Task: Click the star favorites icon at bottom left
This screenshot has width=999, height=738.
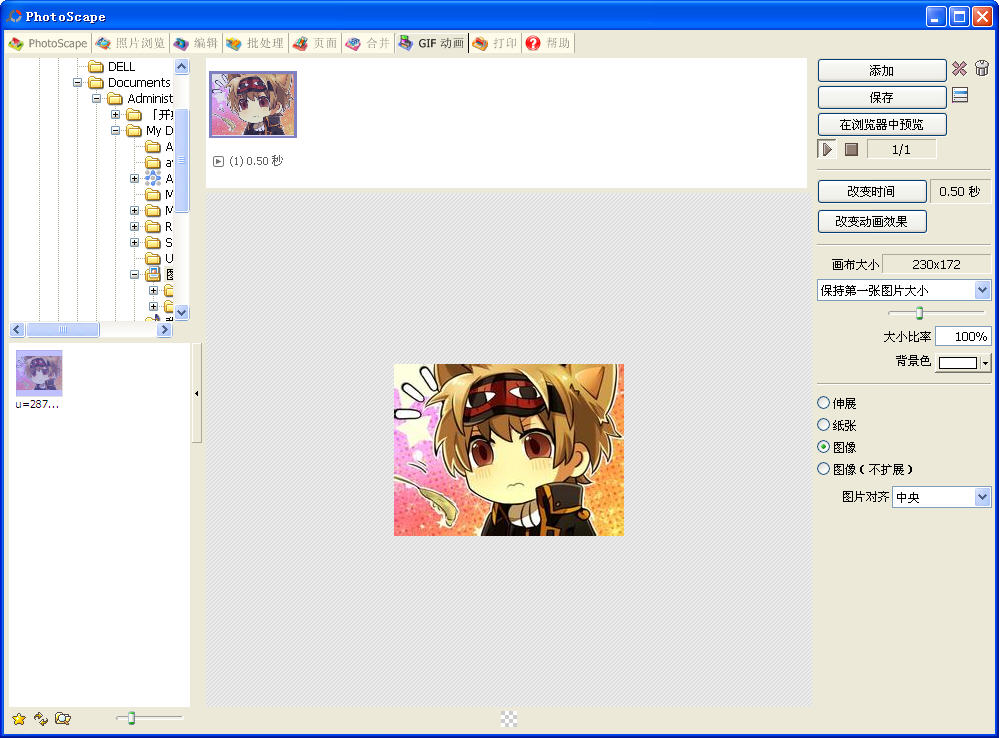Action: tap(19, 719)
